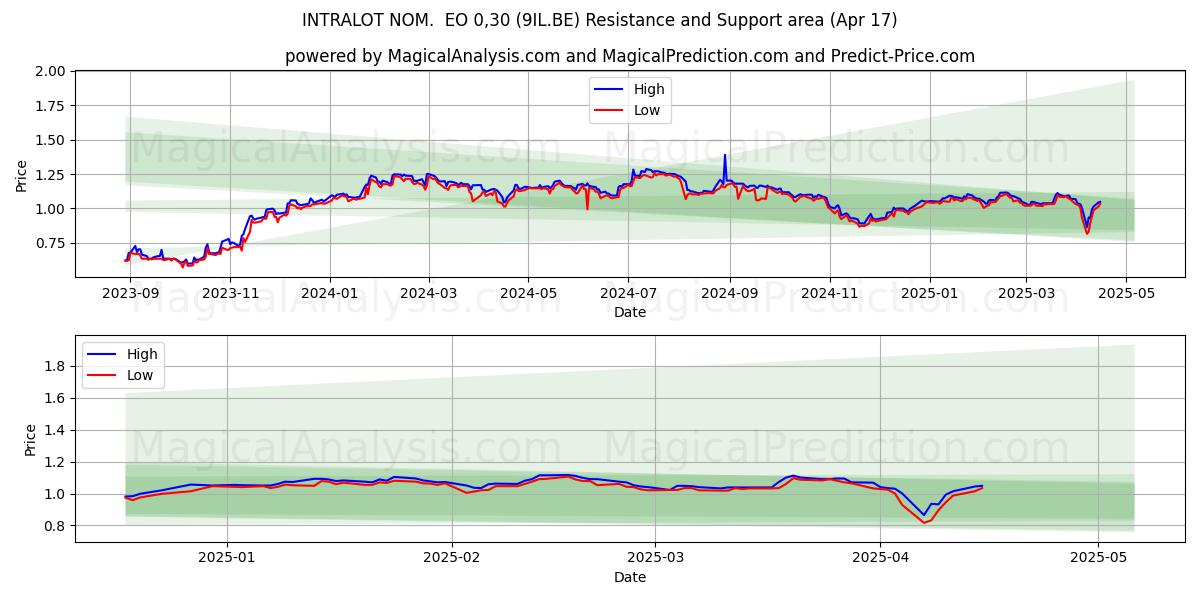Click the 'Date' axis label under top chart
Viewport: 1200px width, 600px height.
pos(630,312)
